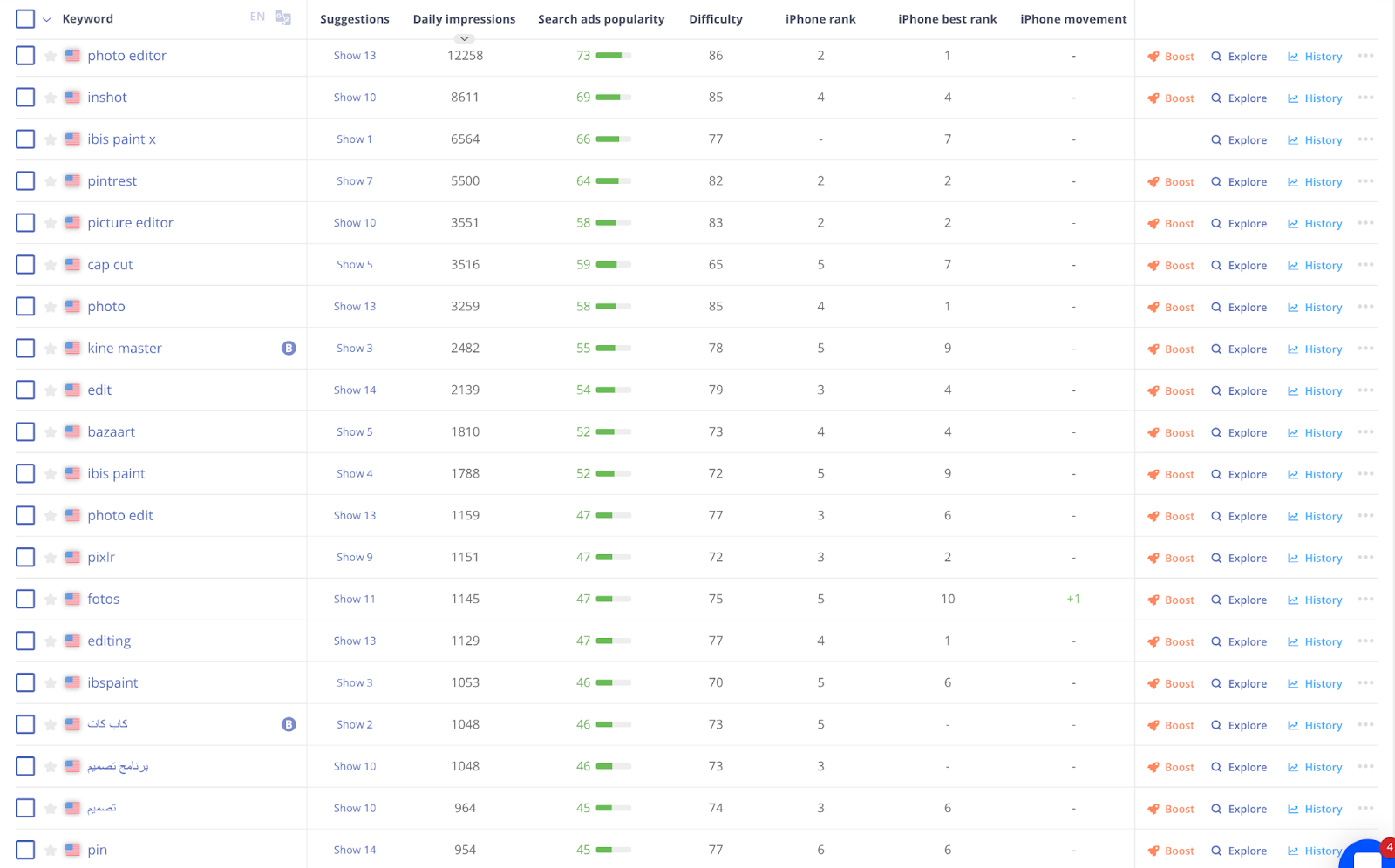Sort by Search ads popularity column

click(x=601, y=19)
